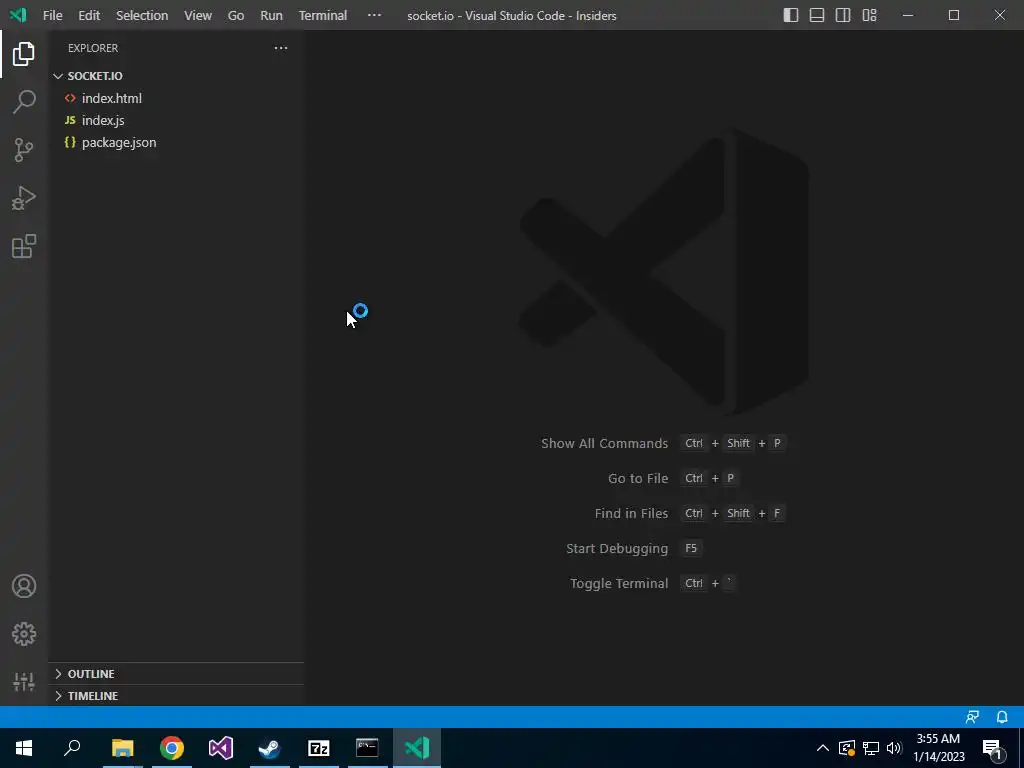Viewport: 1024px width, 768px height.
Task: Click the Show All Commands hint
Action: [x=605, y=443]
